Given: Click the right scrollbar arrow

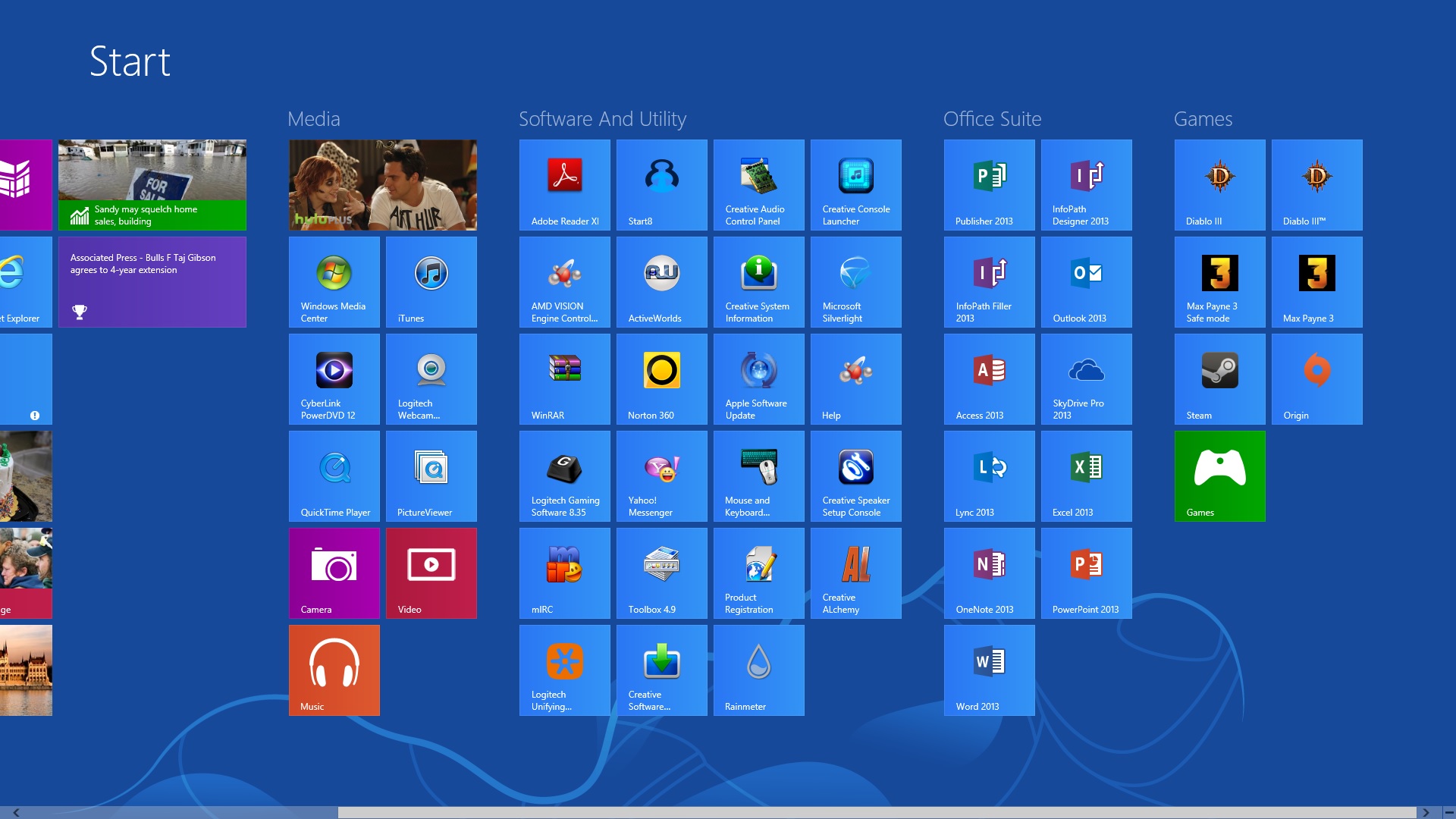Looking at the screenshot, I should click(1426, 812).
